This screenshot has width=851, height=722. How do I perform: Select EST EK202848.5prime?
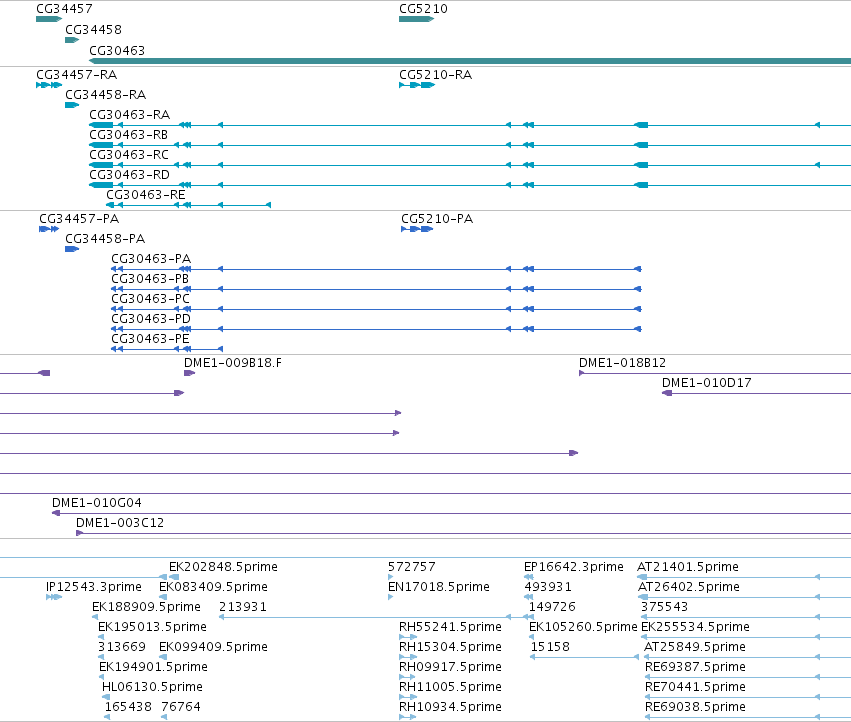point(174,577)
